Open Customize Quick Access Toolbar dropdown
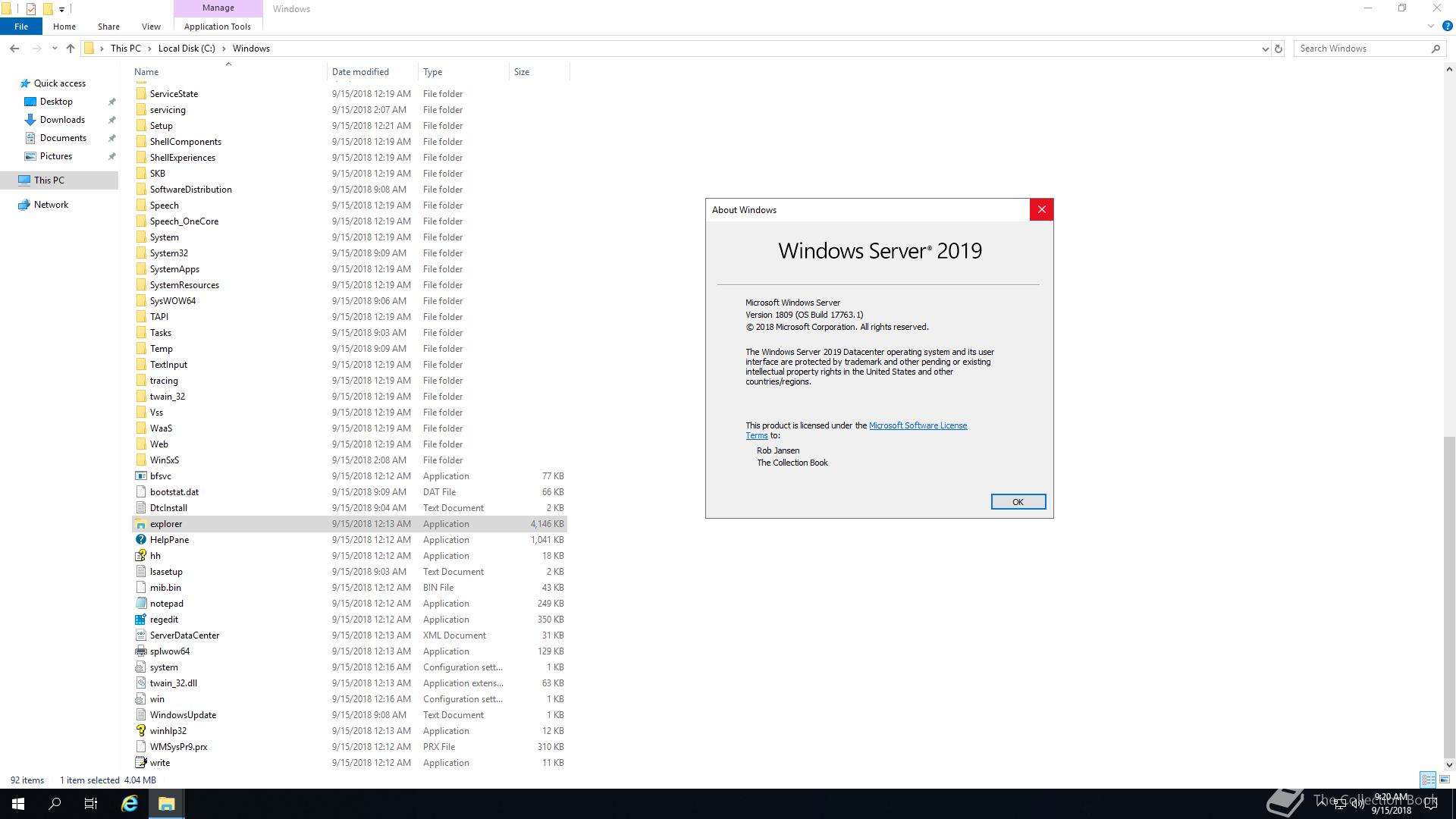 tap(61, 9)
